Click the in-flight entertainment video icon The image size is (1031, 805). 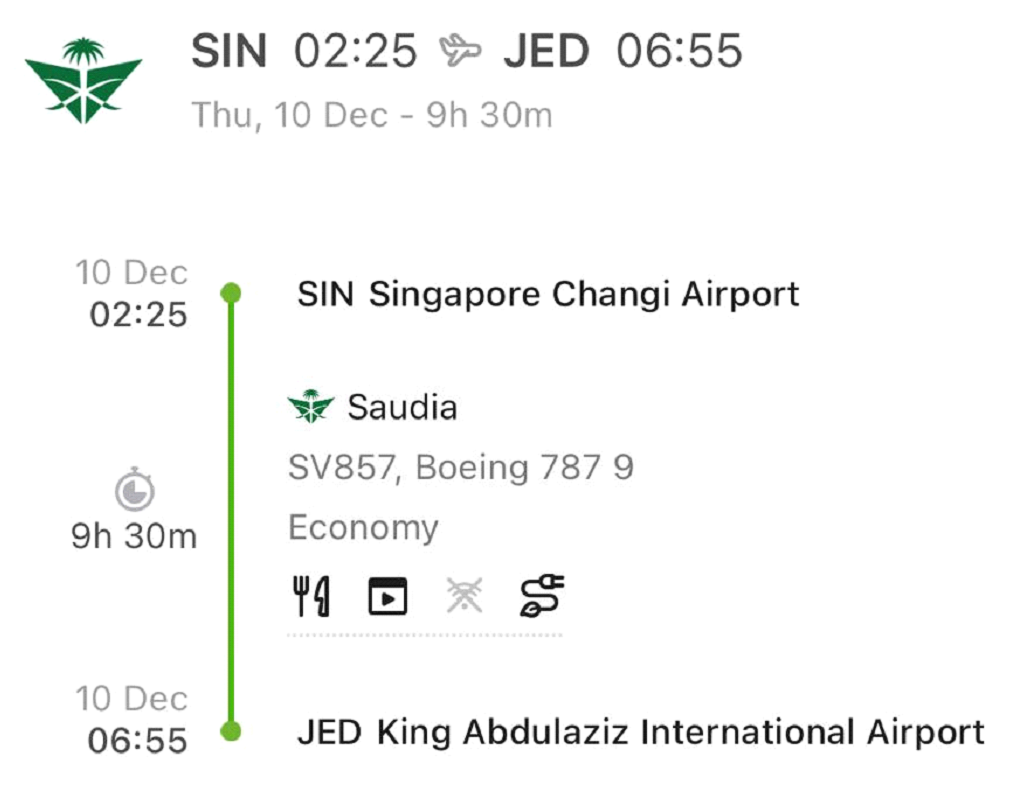tap(388, 596)
